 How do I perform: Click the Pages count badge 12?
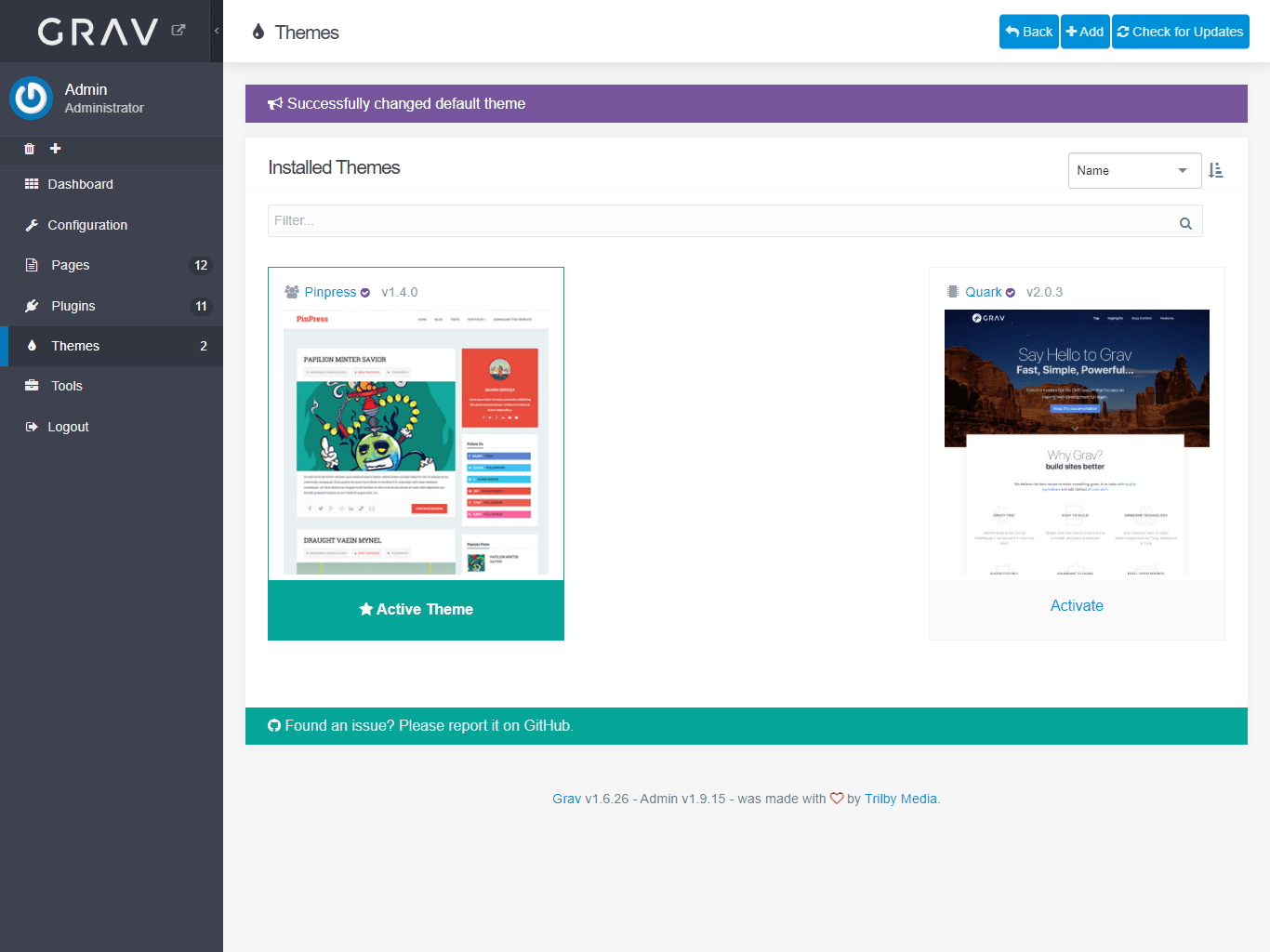point(201,265)
